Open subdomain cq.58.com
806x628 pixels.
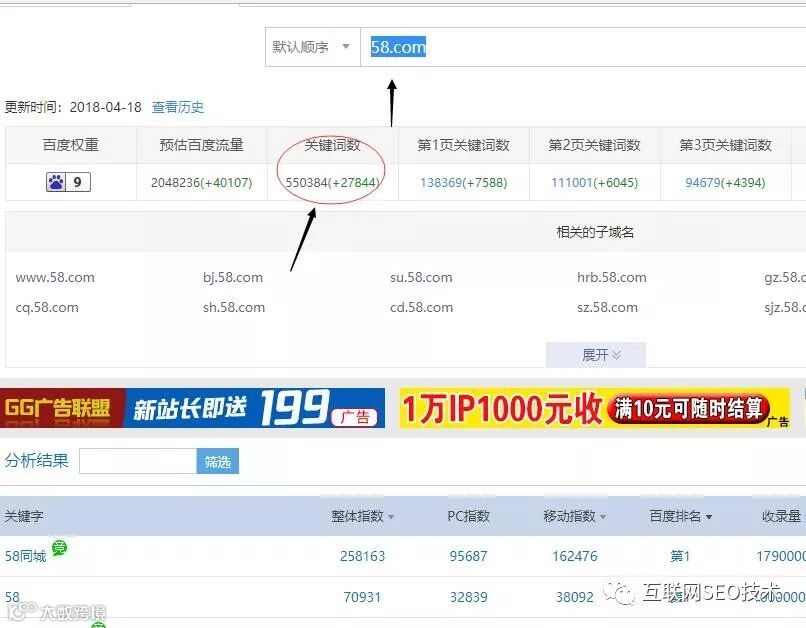coord(47,308)
